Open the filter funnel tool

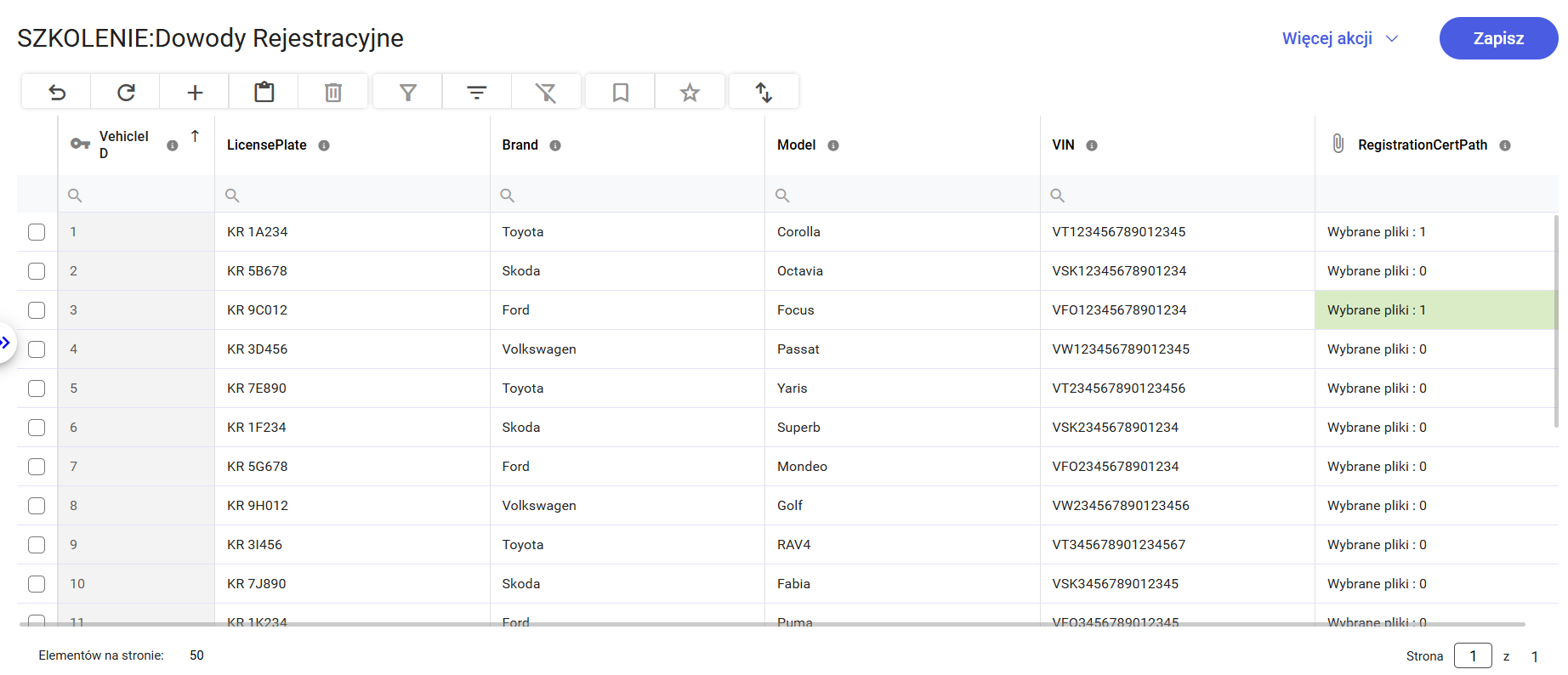pos(408,92)
